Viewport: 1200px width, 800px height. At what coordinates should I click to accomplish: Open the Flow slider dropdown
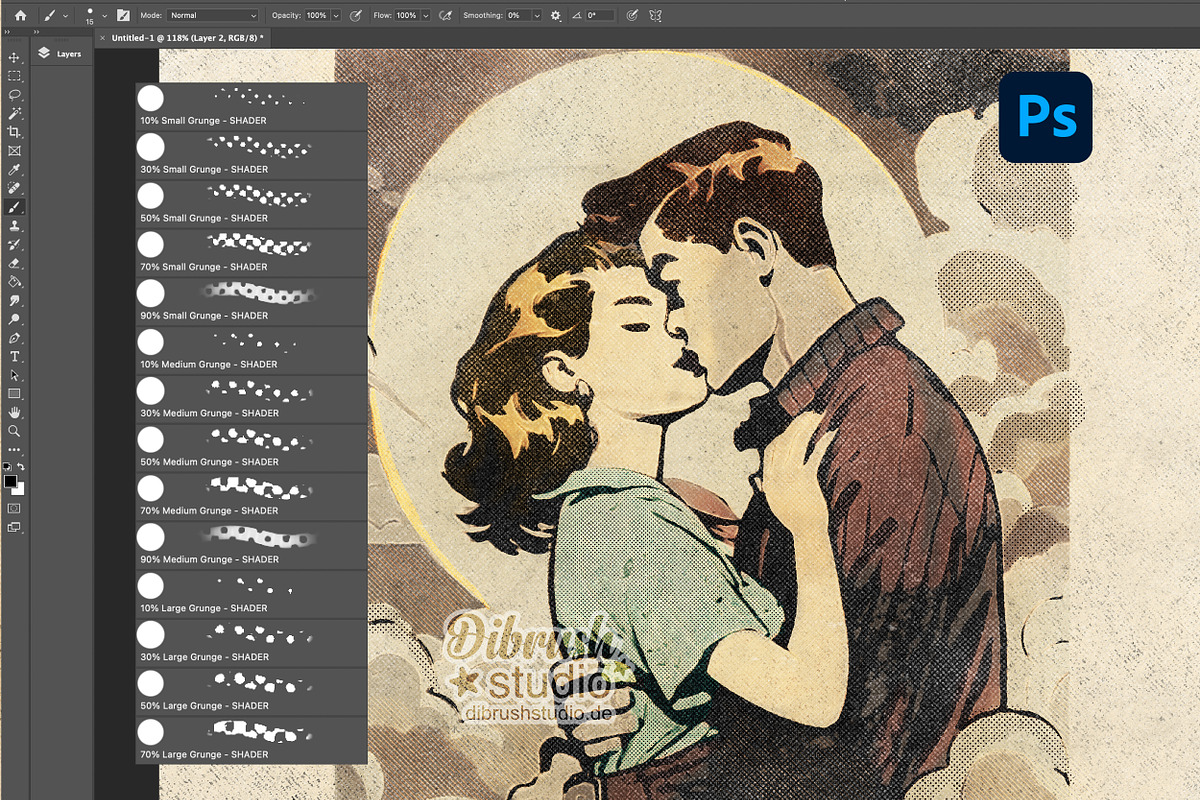tap(426, 16)
